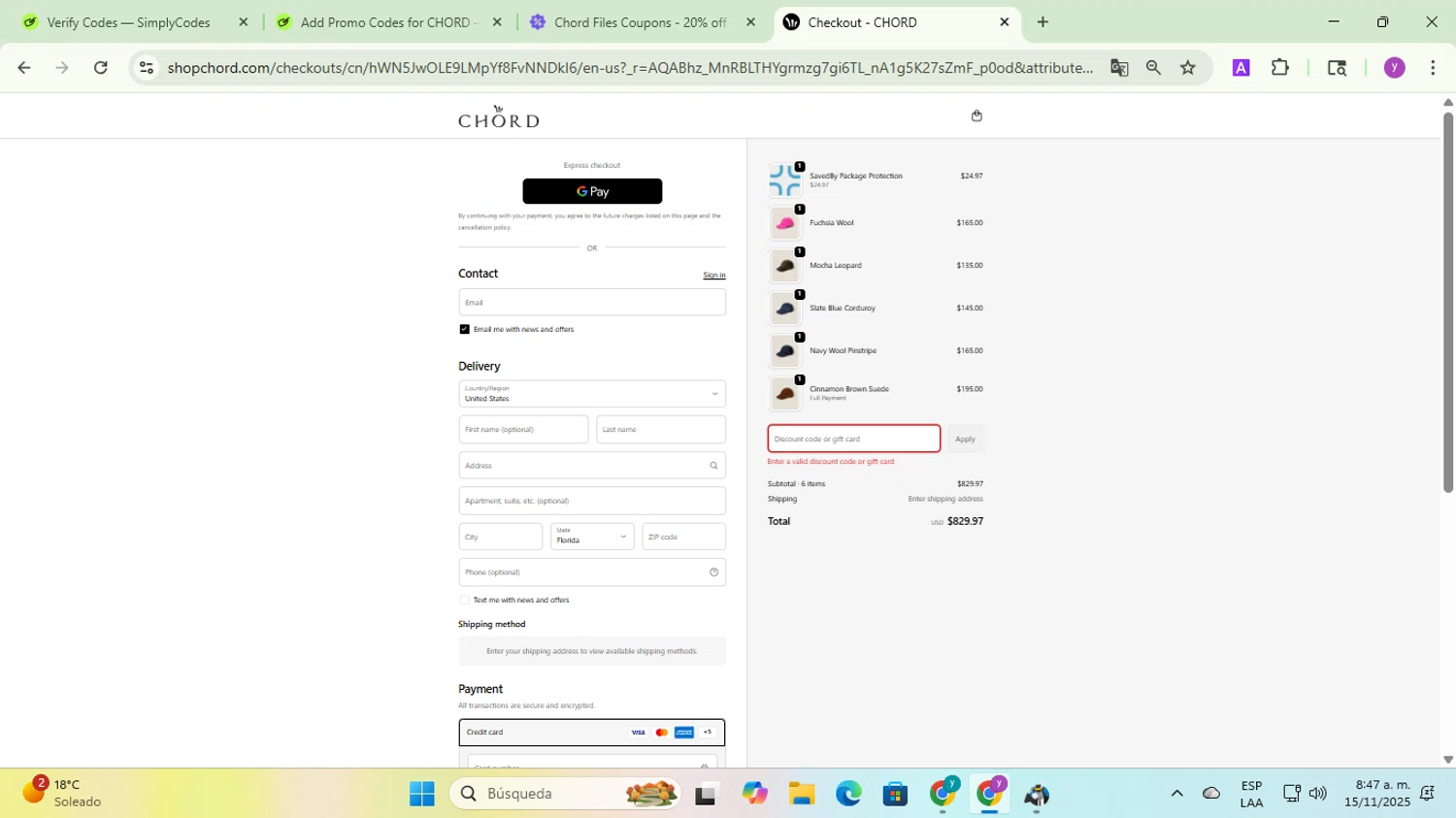The image size is (1456, 818).
Task: Show hidden system tray icons
Action: 1176,794
